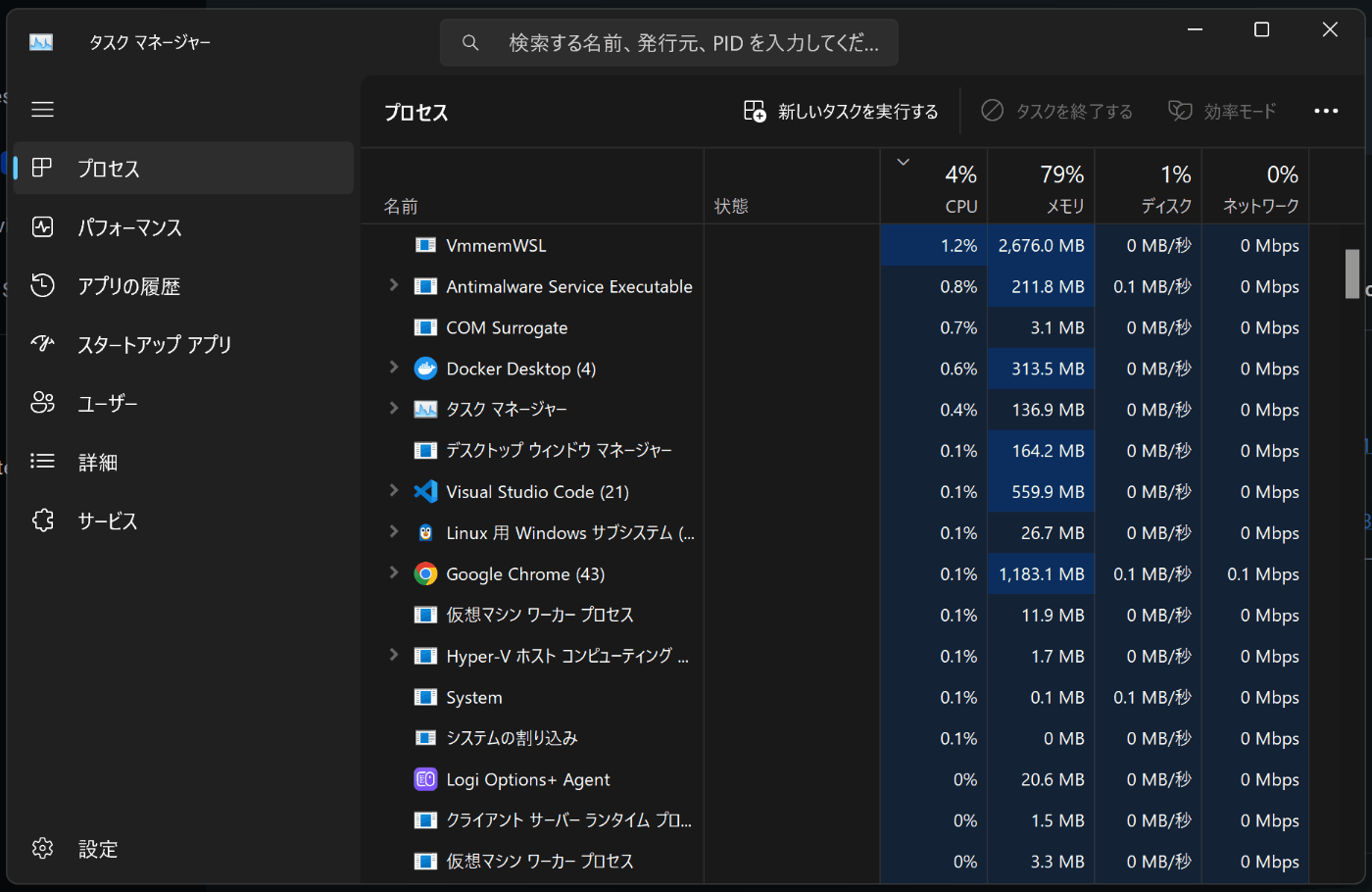Screen dimensions: 1372x892
Task: Expand Linux 用 Windows サブシステム group
Action: [394, 532]
